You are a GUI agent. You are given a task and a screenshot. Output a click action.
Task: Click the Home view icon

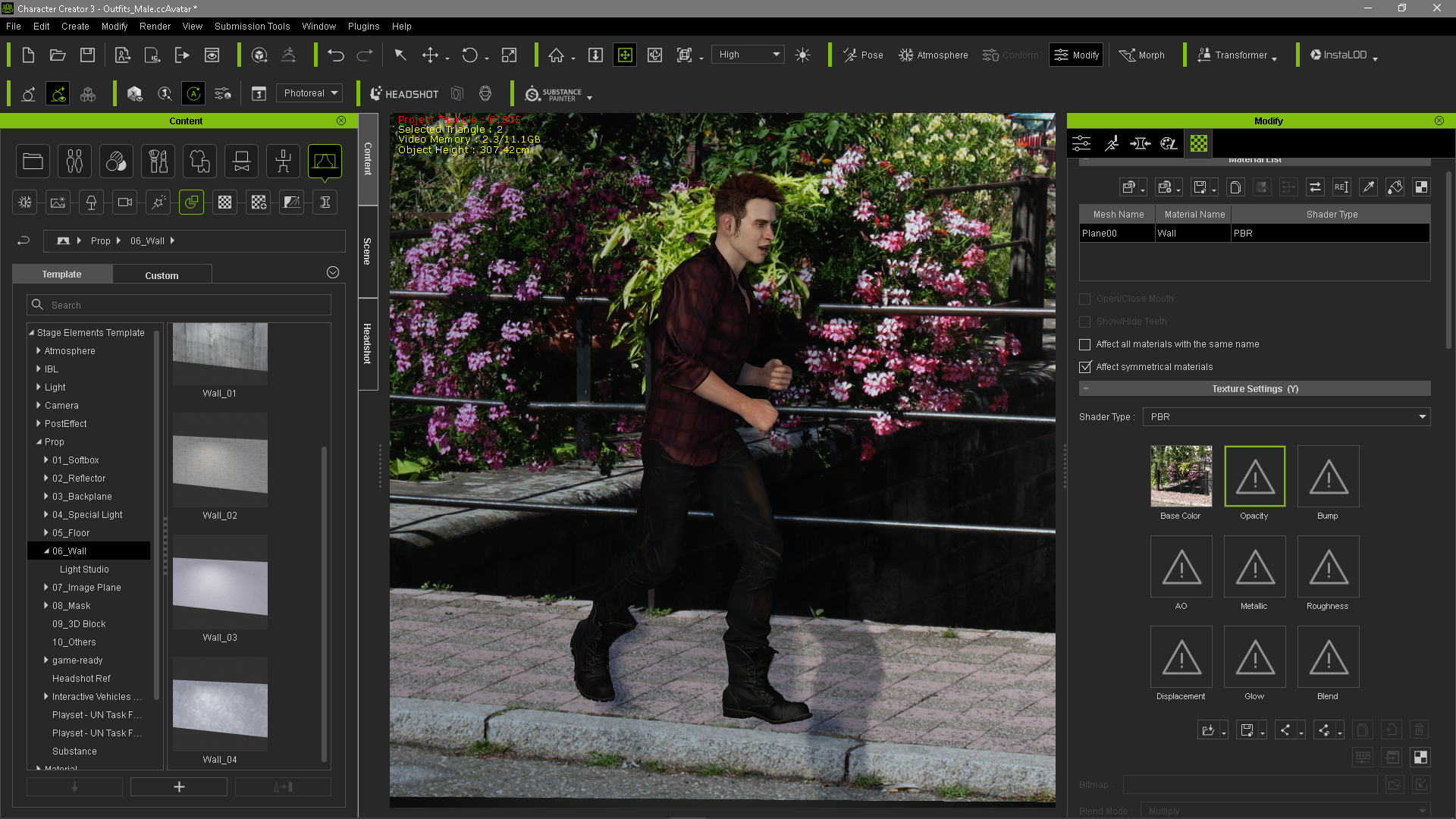[557, 55]
